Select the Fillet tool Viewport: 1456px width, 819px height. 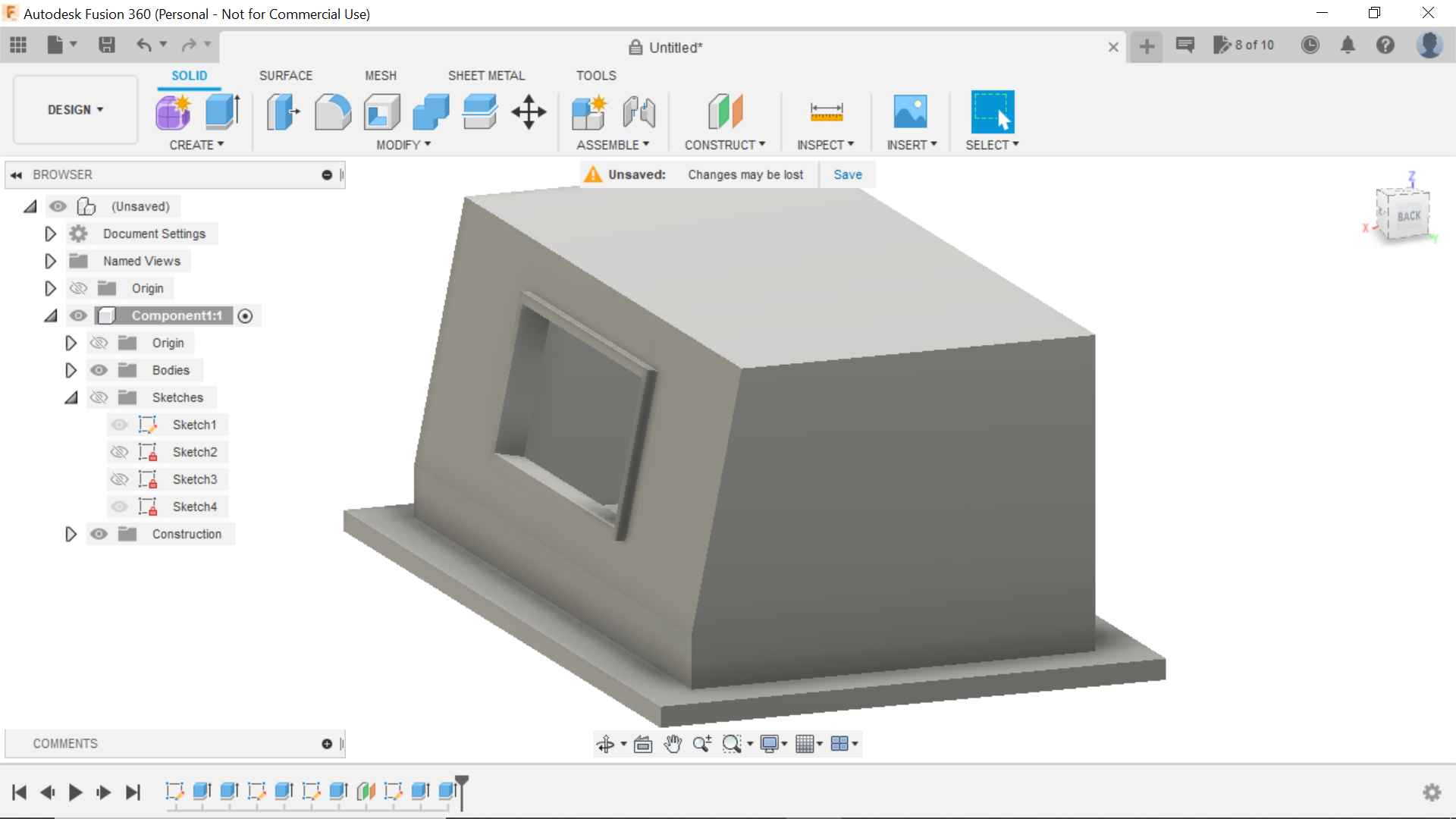tap(333, 111)
